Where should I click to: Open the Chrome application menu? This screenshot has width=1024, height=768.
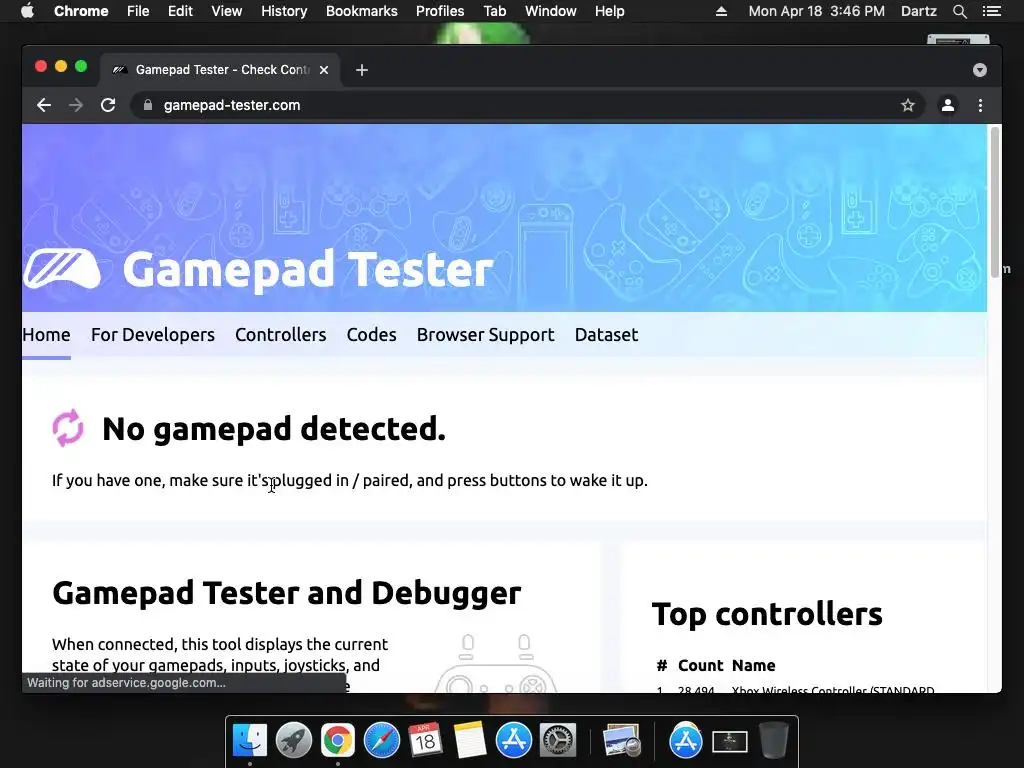[x=81, y=11]
